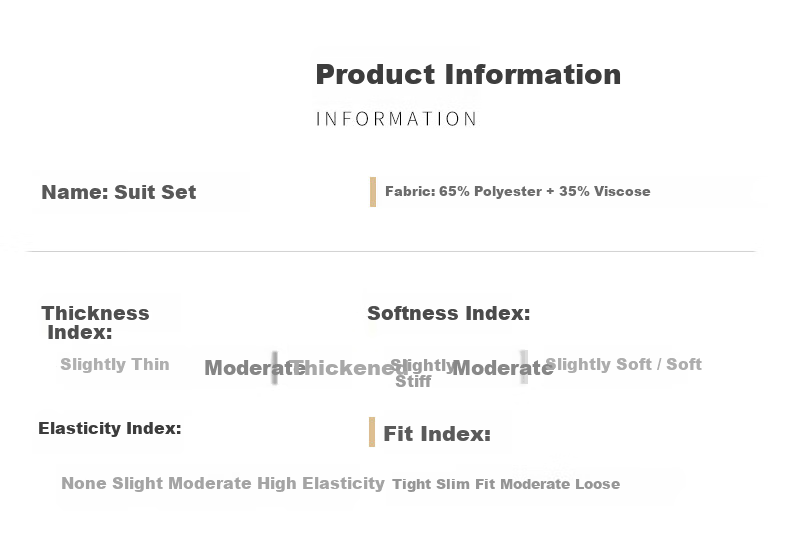Select the High Elasticity option
Viewport: 790px width, 543px height.
[x=321, y=483]
